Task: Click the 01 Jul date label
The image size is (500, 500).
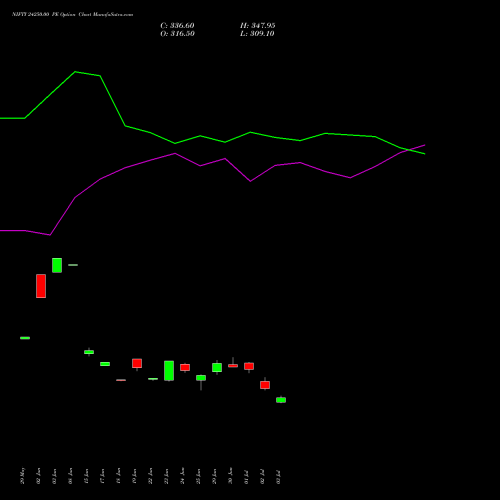Action: [247, 476]
